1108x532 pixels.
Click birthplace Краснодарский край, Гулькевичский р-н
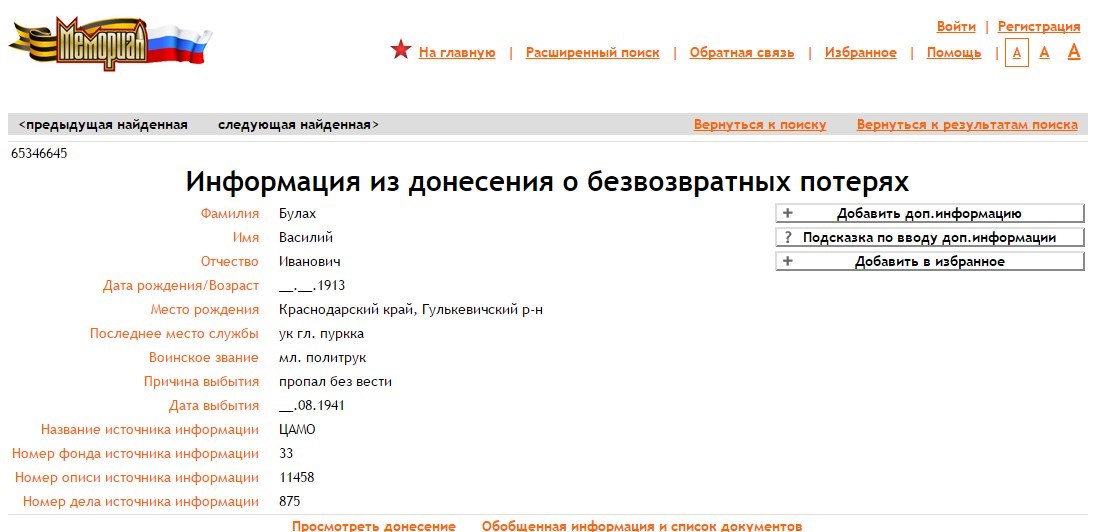point(411,309)
